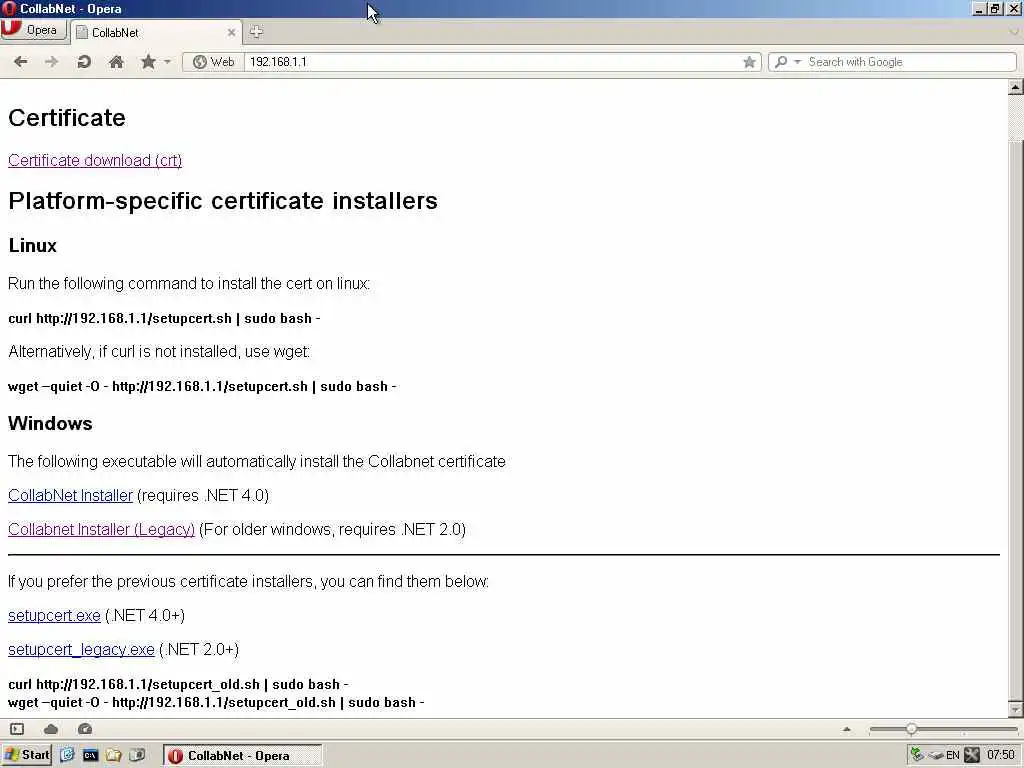Click the safely remove hardware tray icon

click(936, 756)
